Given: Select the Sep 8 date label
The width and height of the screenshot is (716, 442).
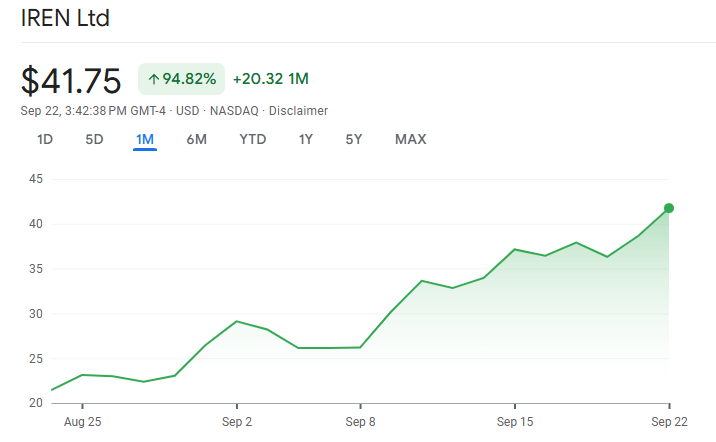Looking at the screenshot, I should click(360, 422).
